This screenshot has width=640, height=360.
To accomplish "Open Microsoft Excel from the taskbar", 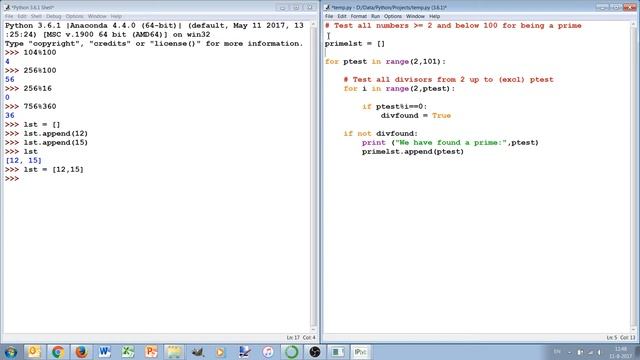I will pyautogui.click(x=128, y=352).
